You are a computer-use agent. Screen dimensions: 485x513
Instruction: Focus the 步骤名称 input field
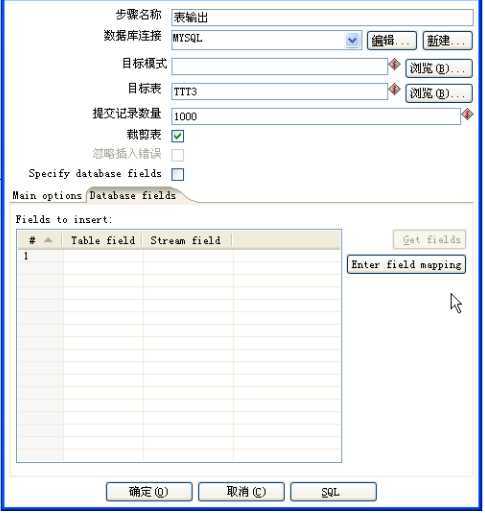click(x=323, y=17)
